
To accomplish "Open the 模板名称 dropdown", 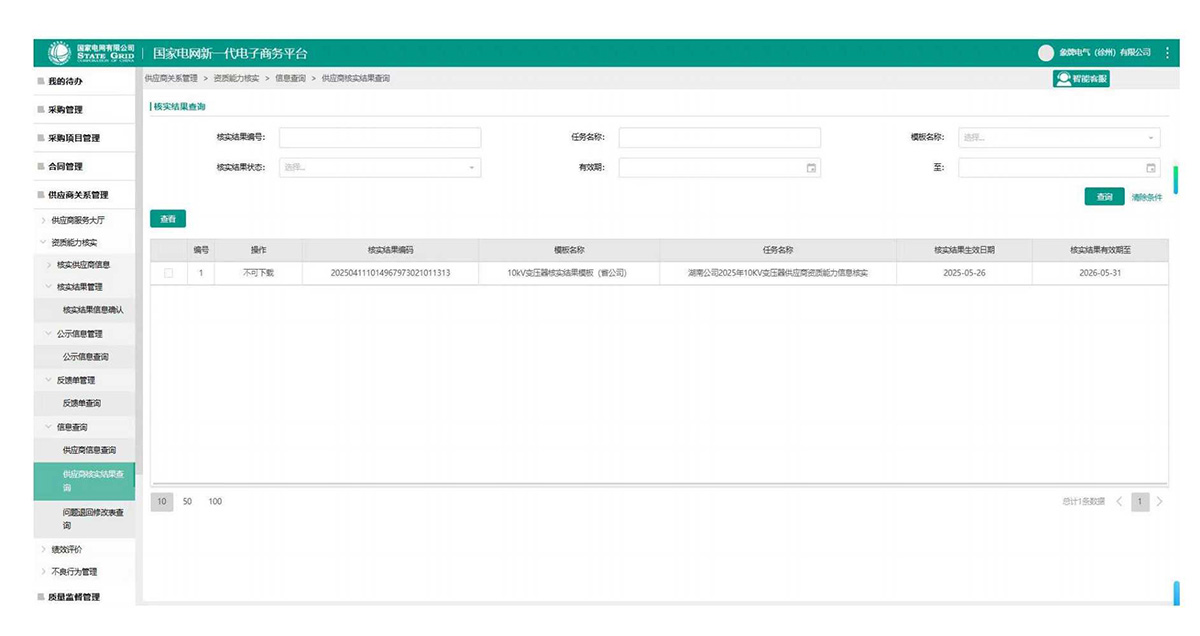I will click(x=1059, y=138).
